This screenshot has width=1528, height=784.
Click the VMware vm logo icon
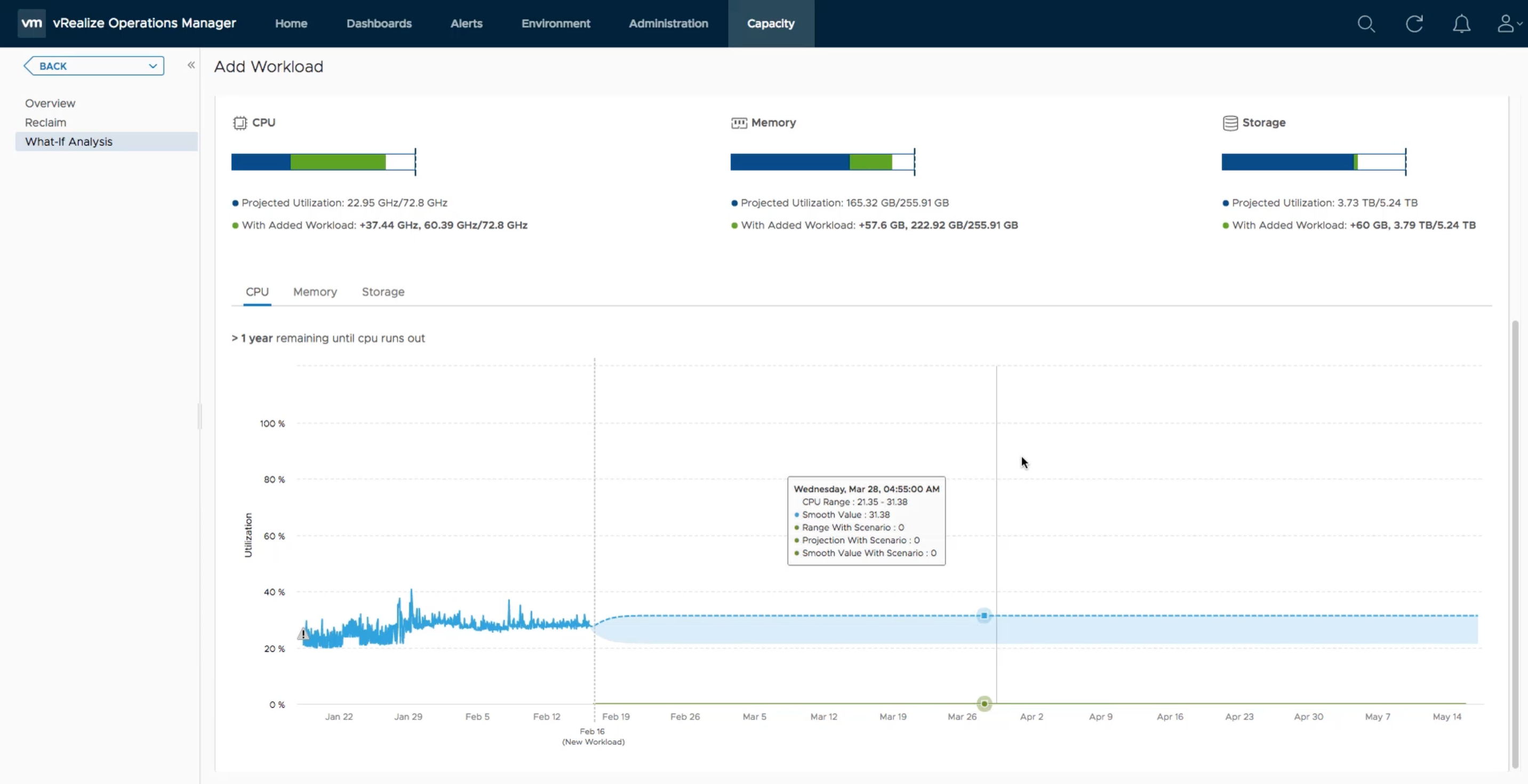(31, 23)
